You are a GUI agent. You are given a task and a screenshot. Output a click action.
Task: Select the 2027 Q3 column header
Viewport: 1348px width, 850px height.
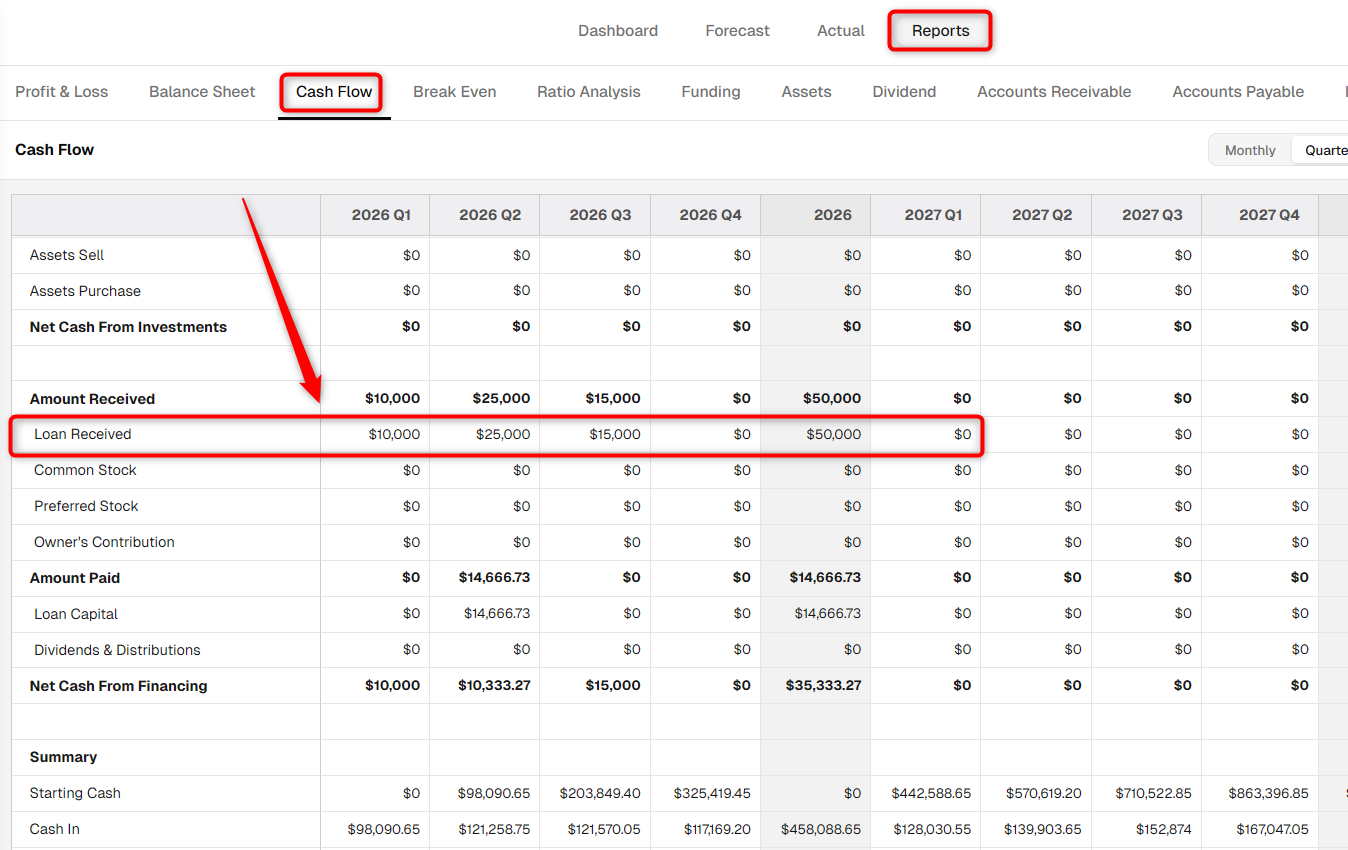tap(1146, 215)
